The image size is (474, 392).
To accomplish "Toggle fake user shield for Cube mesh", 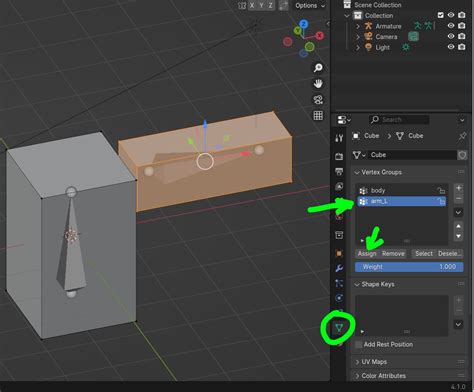I will click(x=462, y=155).
